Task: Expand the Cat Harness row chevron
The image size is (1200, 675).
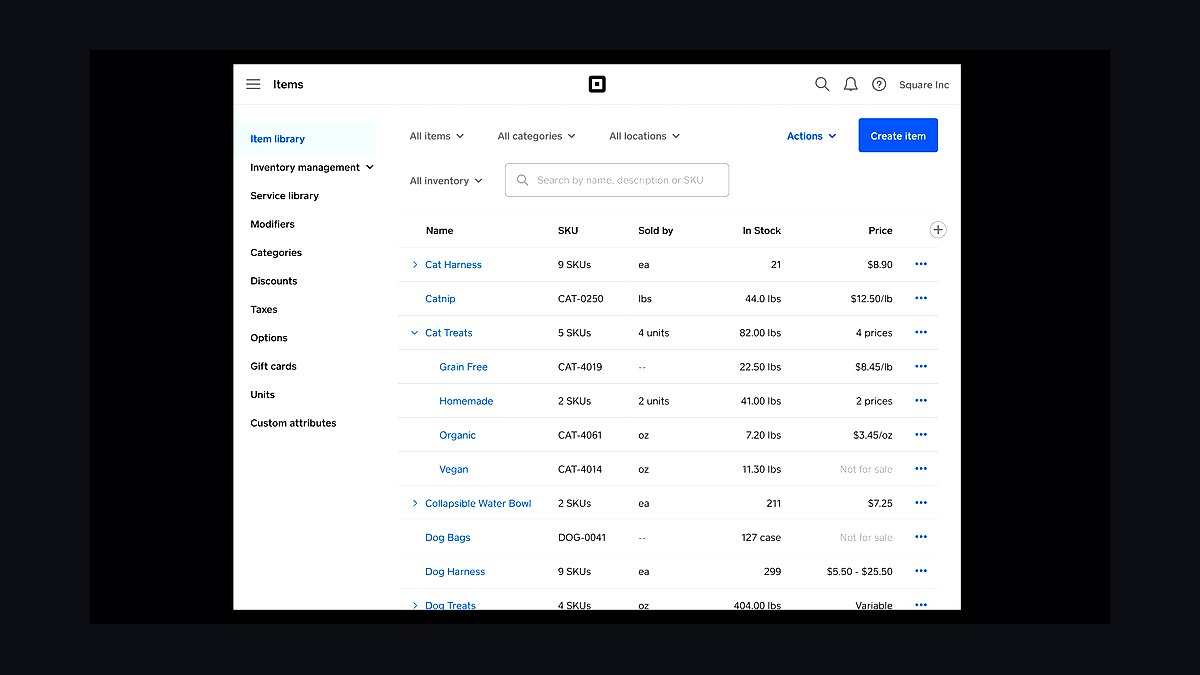Action: [x=415, y=265]
